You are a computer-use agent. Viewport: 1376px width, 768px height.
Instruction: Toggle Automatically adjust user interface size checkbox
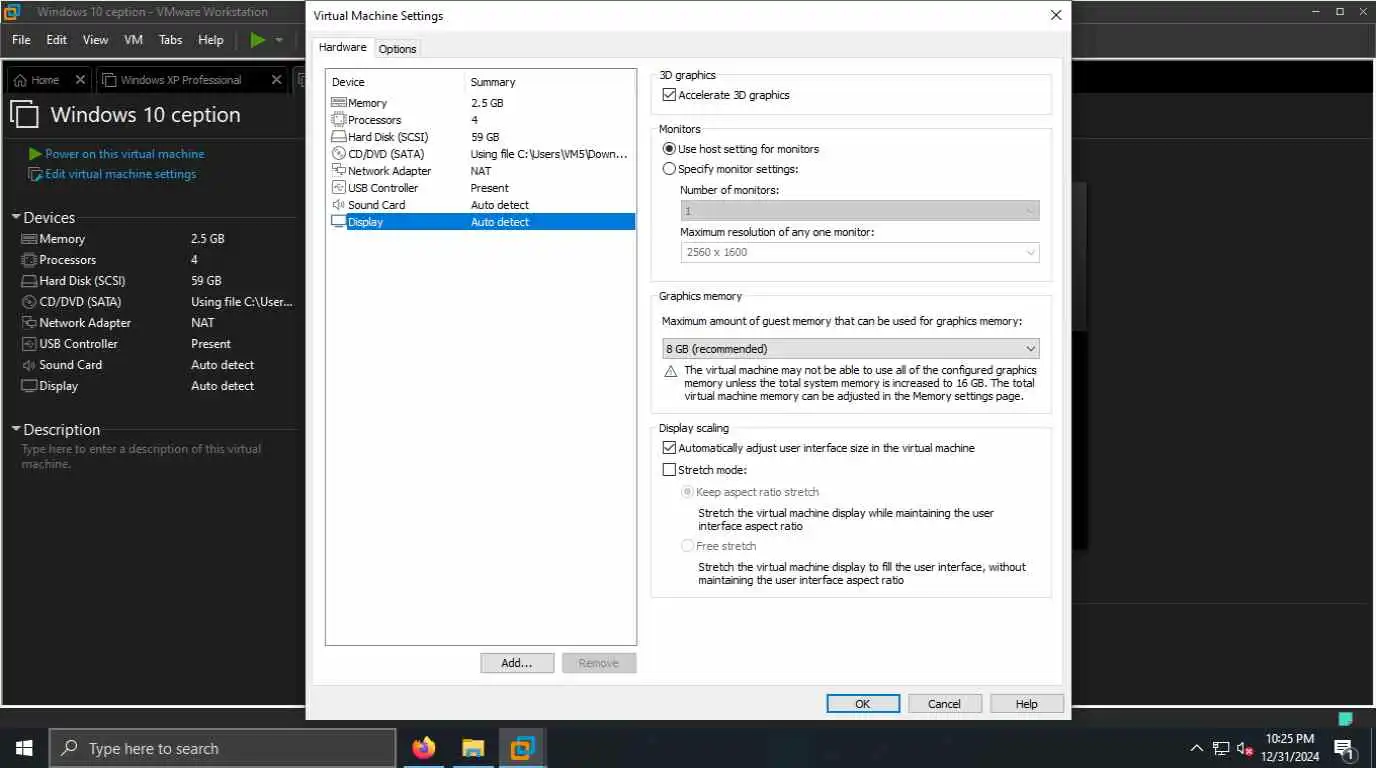[670, 448]
